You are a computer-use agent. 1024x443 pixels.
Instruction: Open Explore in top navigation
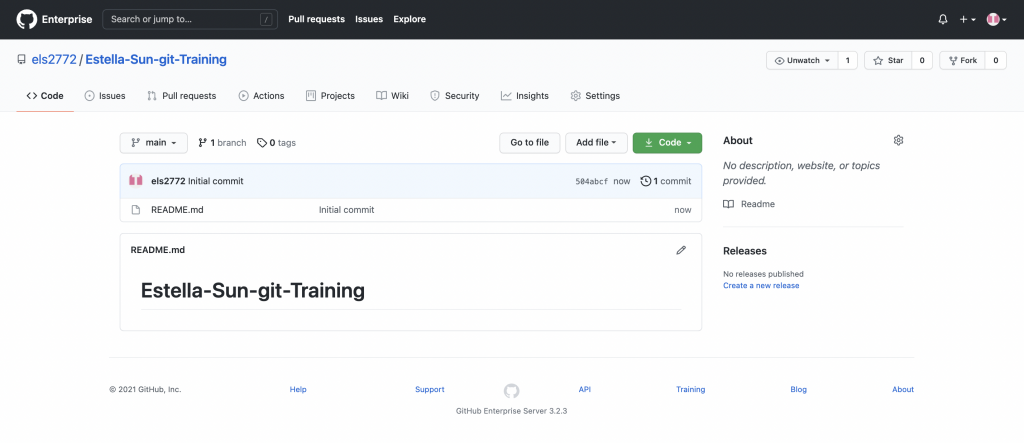409,19
